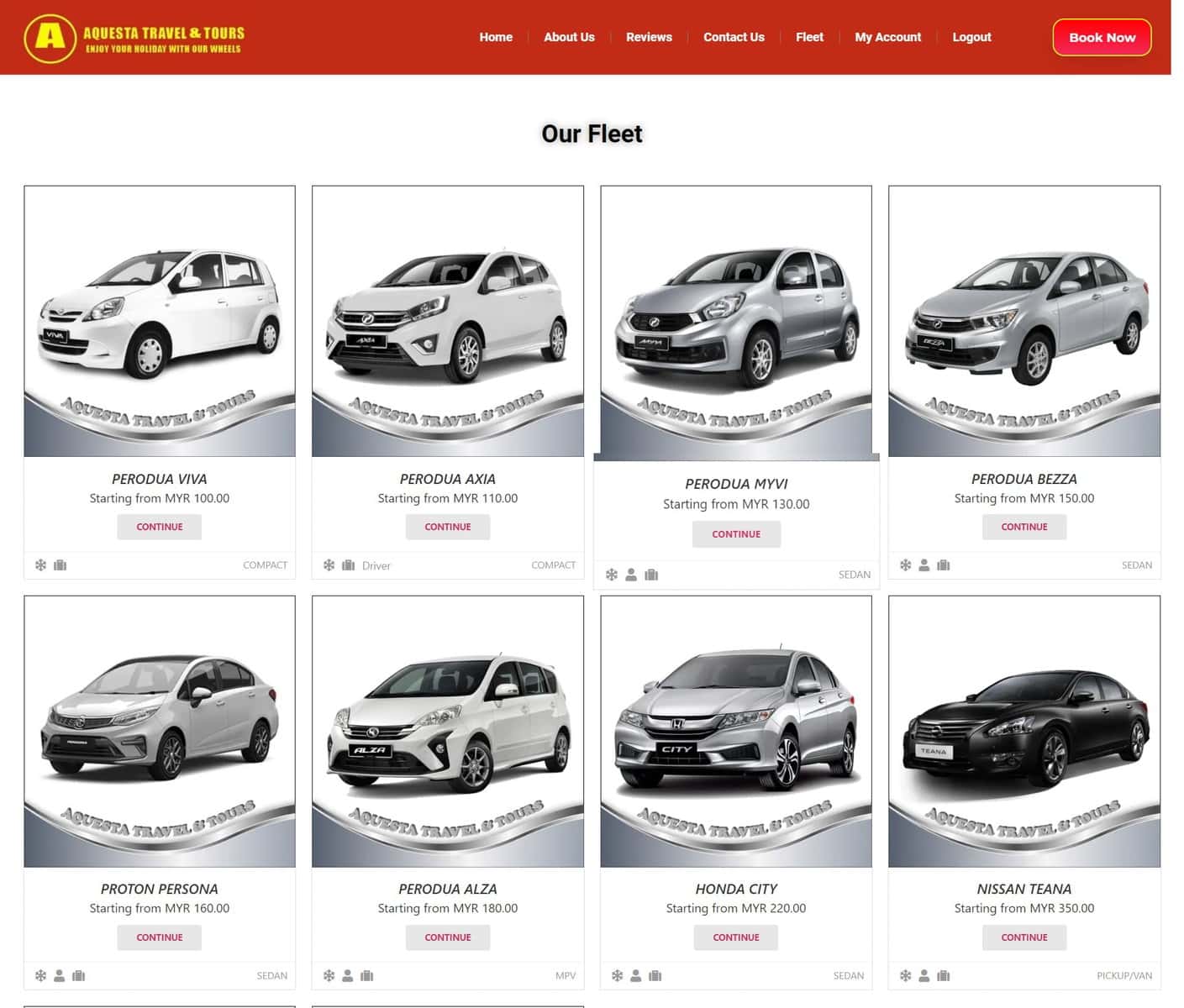Viewport: 1184px width, 1008px height.
Task: Open the Home menu item
Action: point(496,37)
